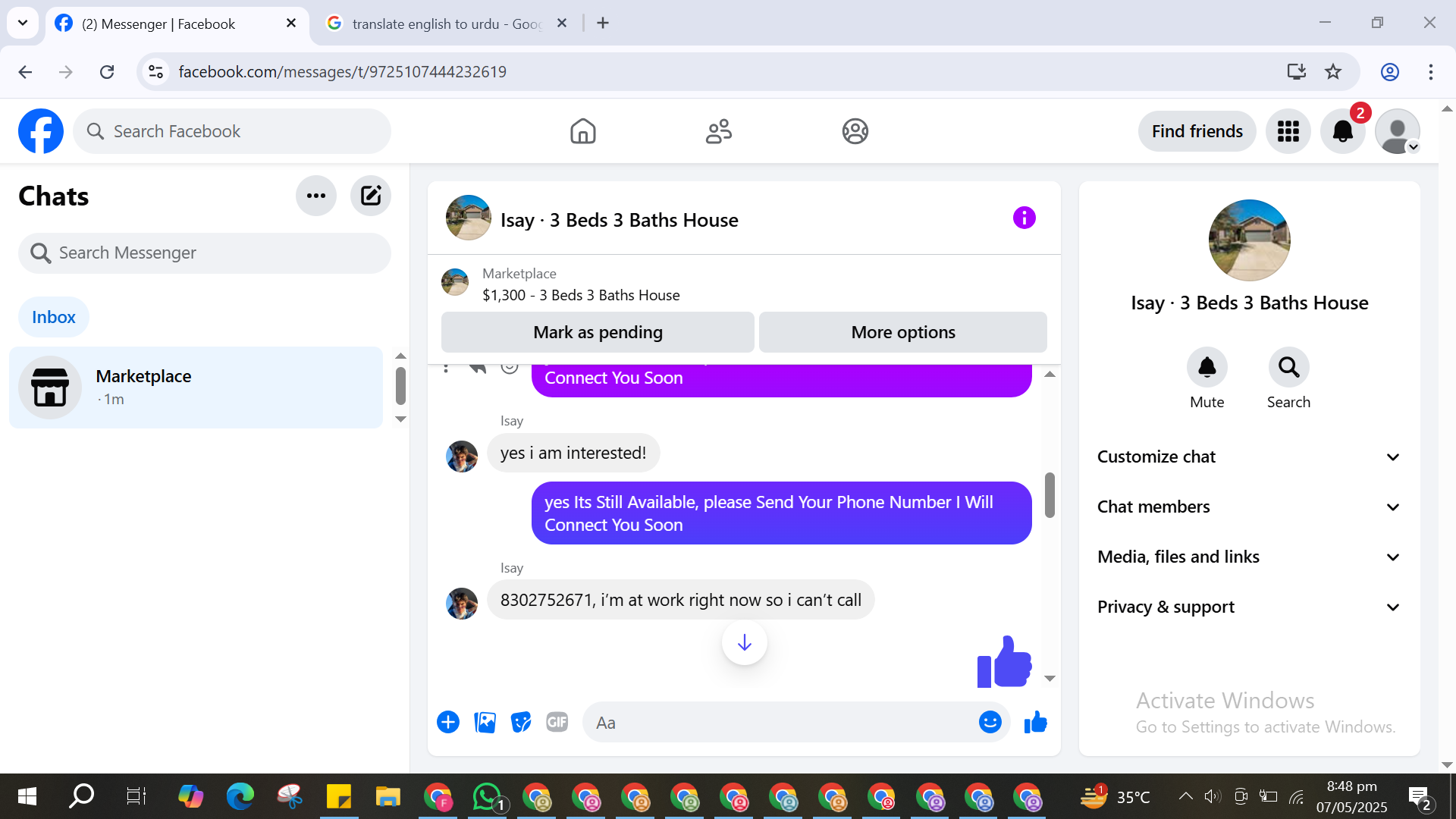Select the Inbox filter tab
This screenshot has width=1456, height=819.
tap(53, 317)
